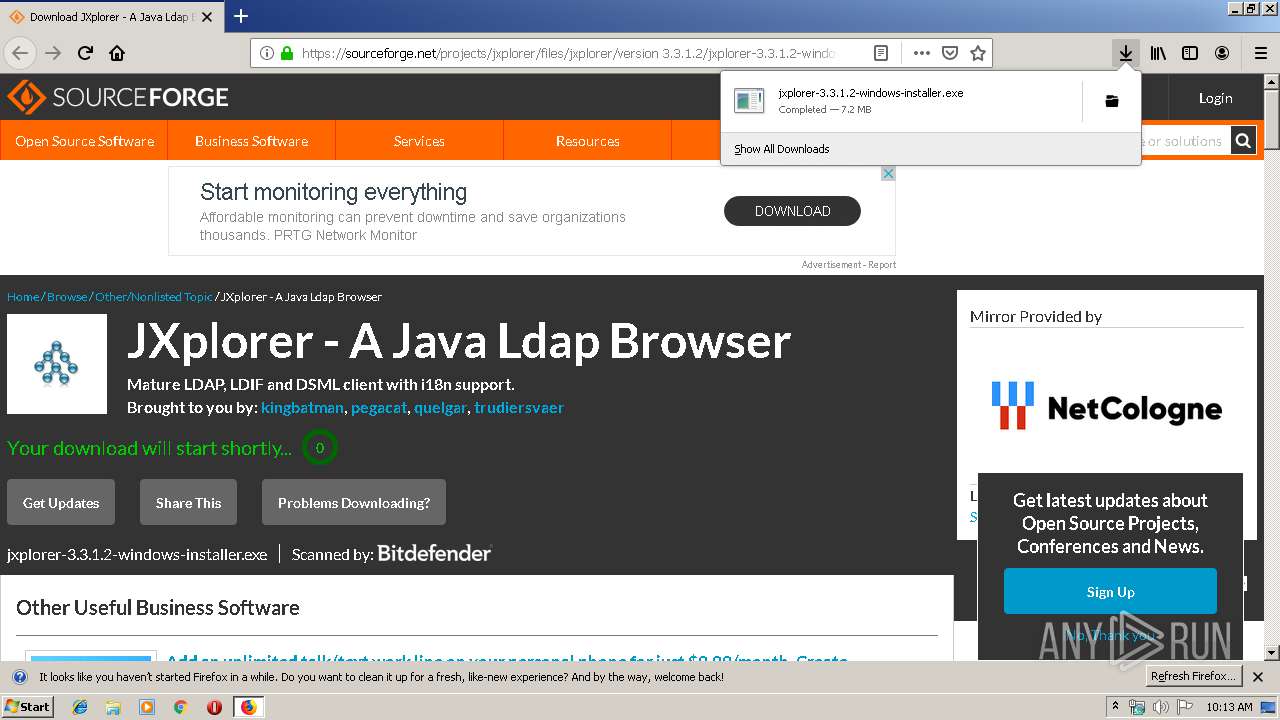Click the volume icon in system tray
The image size is (1280, 720).
[1160, 707]
